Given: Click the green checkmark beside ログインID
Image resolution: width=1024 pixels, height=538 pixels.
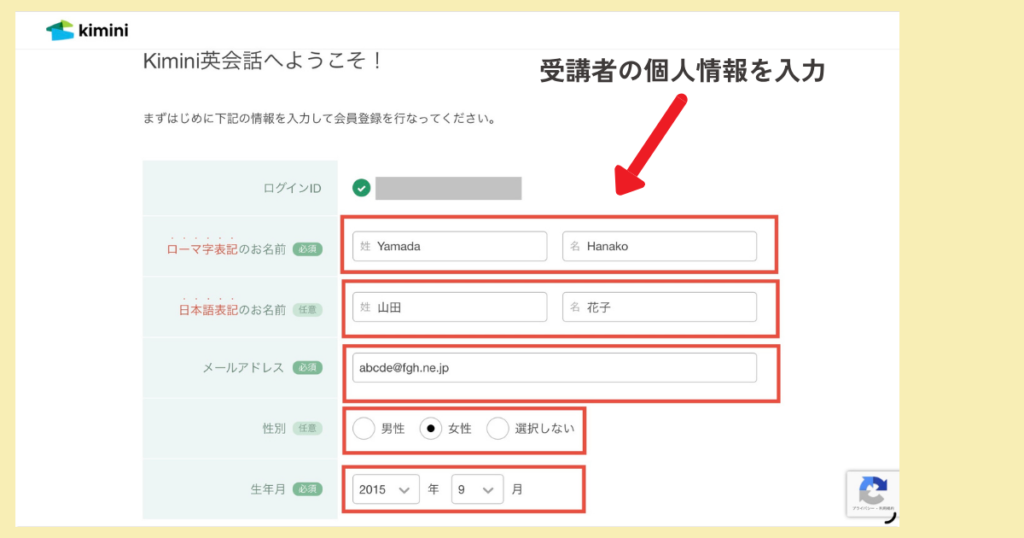Looking at the screenshot, I should click(361, 188).
